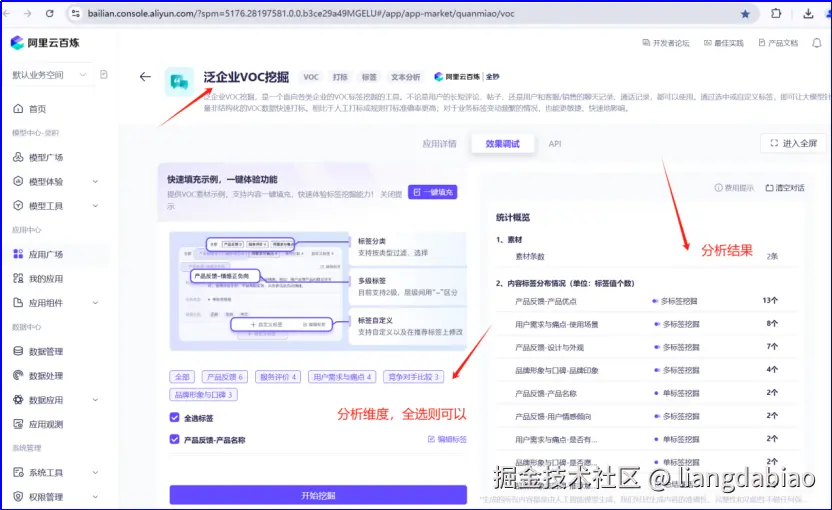The image size is (832, 510).
Task: Click the 产品反馈-产品优点 result row
Action: tap(647, 301)
